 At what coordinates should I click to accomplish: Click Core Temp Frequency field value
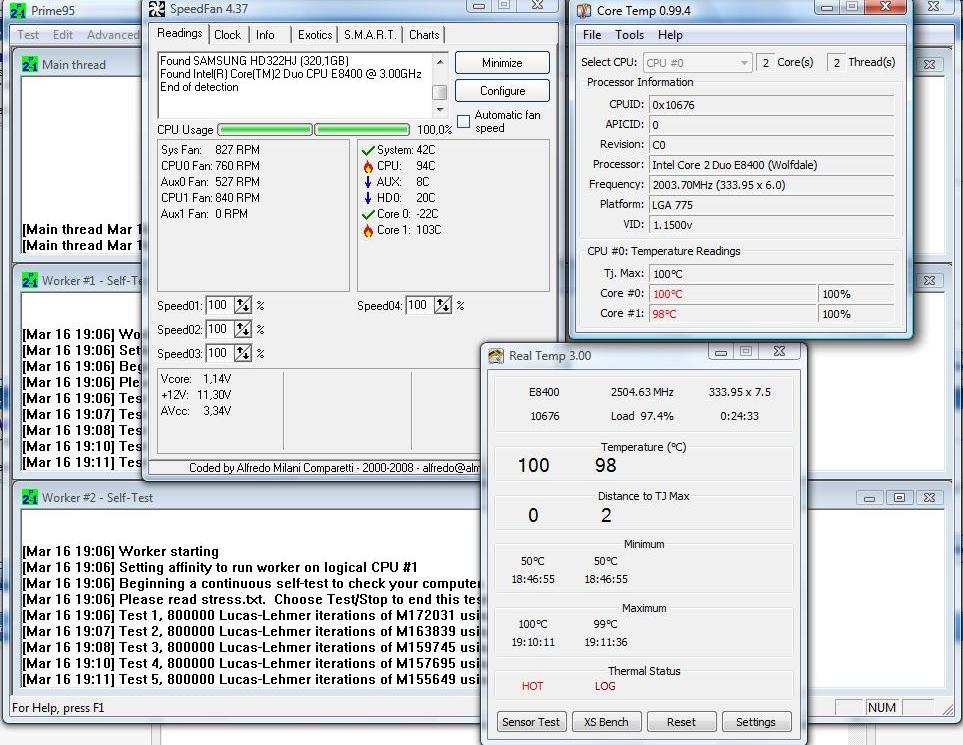771,185
